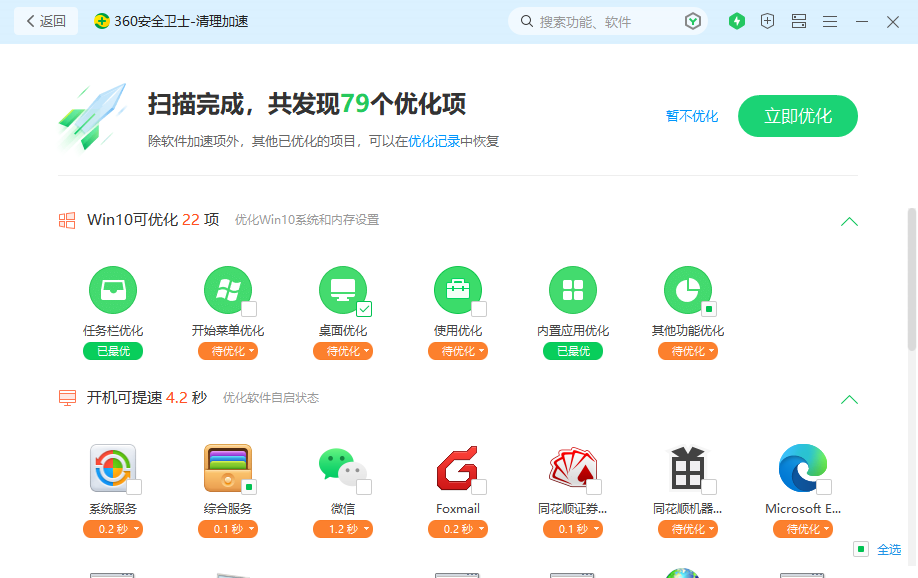The image size is (918, 578).
Task: Click the 微信 WeChat icon
Action: [x=342, y=468]
